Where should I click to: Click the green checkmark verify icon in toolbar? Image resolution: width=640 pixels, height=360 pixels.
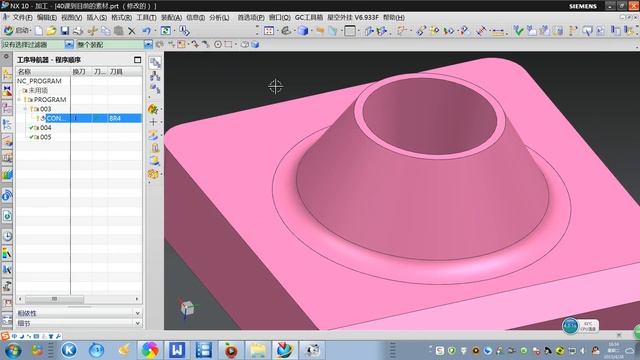518,31
